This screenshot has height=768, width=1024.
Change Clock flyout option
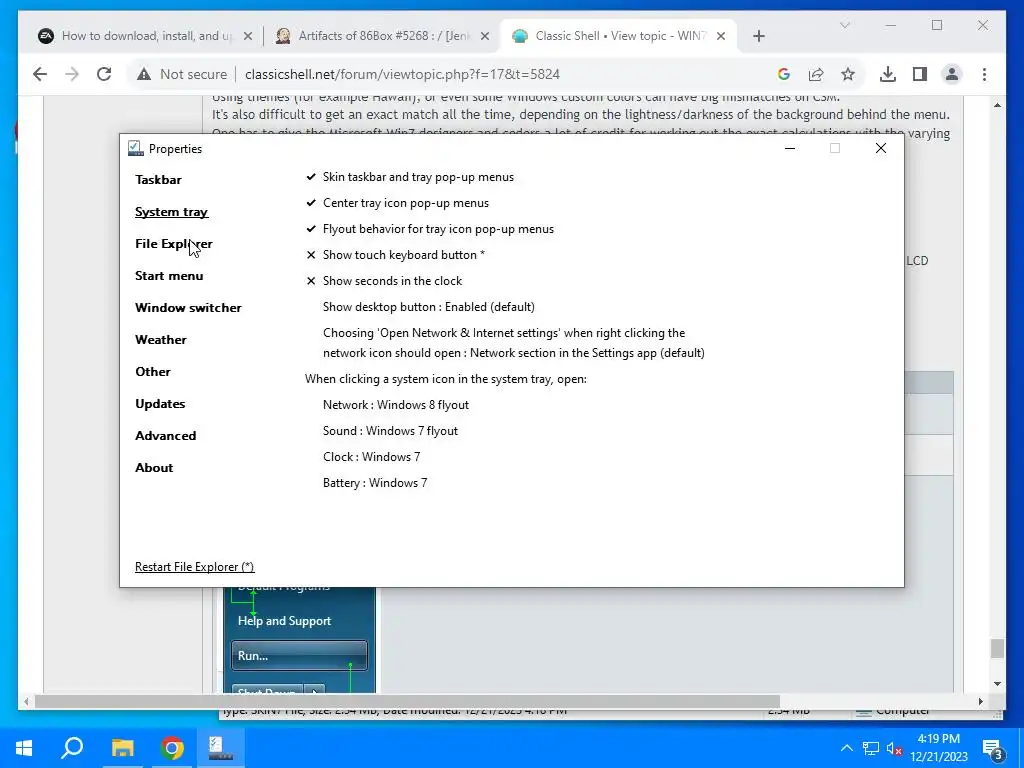[372, 457]
